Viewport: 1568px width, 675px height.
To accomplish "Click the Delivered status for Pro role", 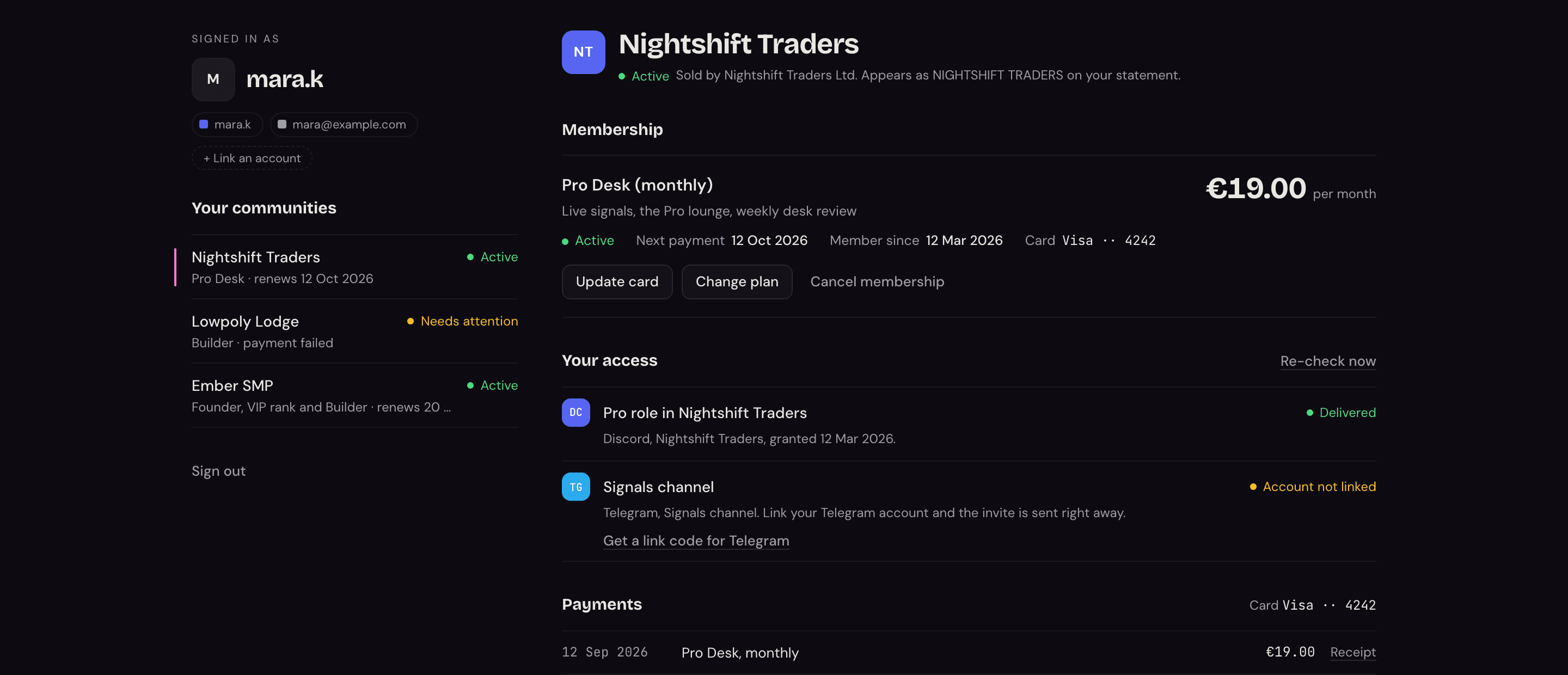I will coord(1342,413).
